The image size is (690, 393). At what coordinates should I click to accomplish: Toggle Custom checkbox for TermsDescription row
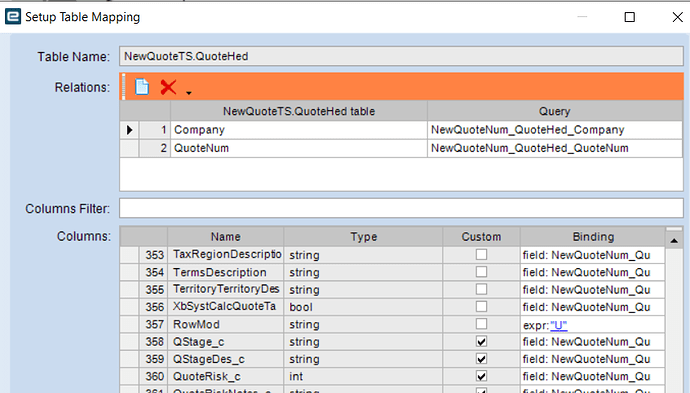click(481, 272)
